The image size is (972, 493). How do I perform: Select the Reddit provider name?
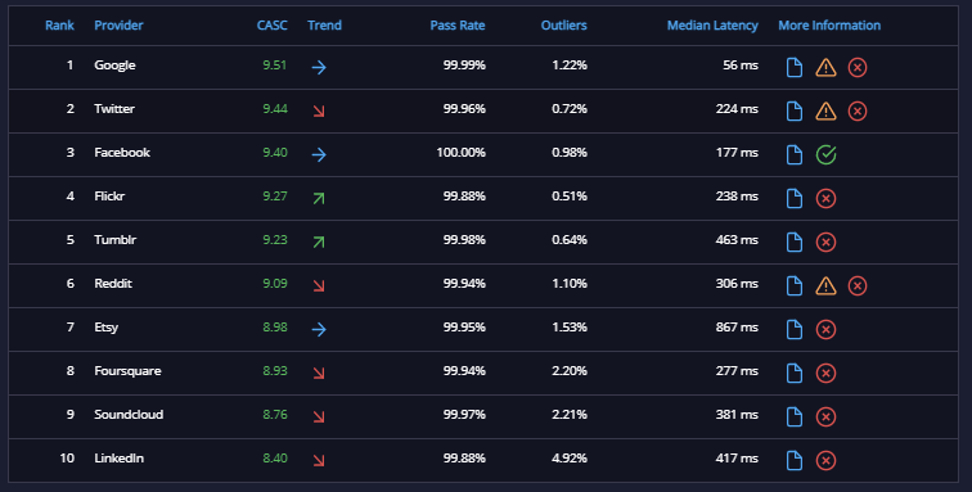pos(113,283)
